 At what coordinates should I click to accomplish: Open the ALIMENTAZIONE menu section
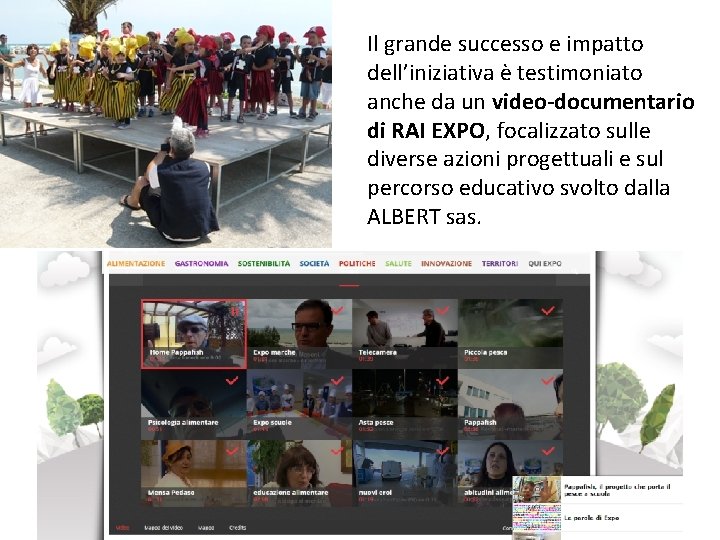[x=135, y=264]
